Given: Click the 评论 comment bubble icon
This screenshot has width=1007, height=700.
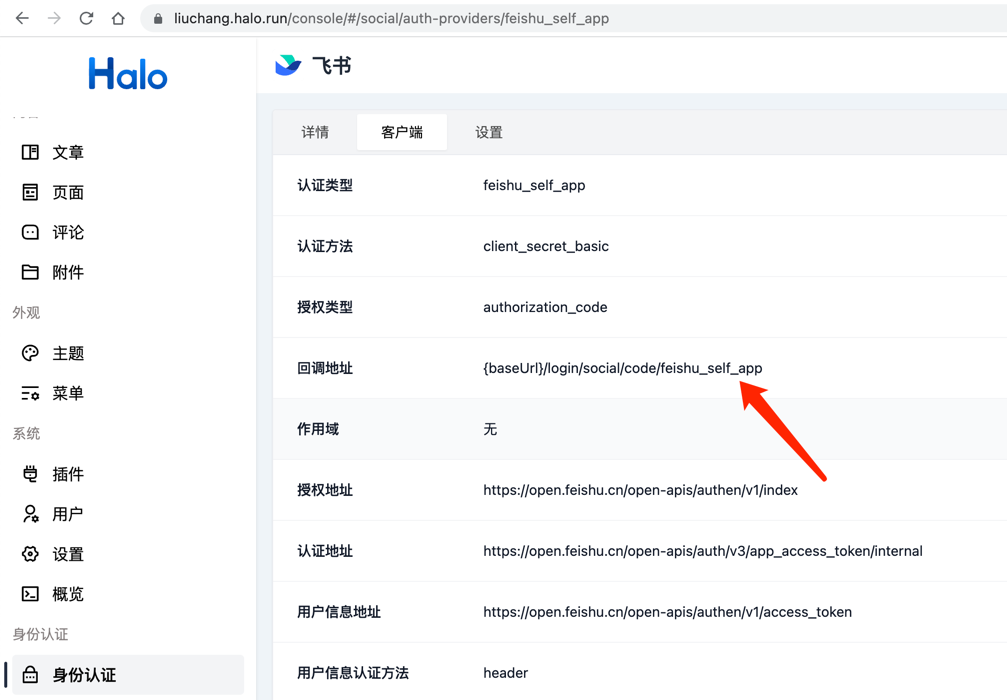Looking at the screenshot, I should click(x=30, y=232).
